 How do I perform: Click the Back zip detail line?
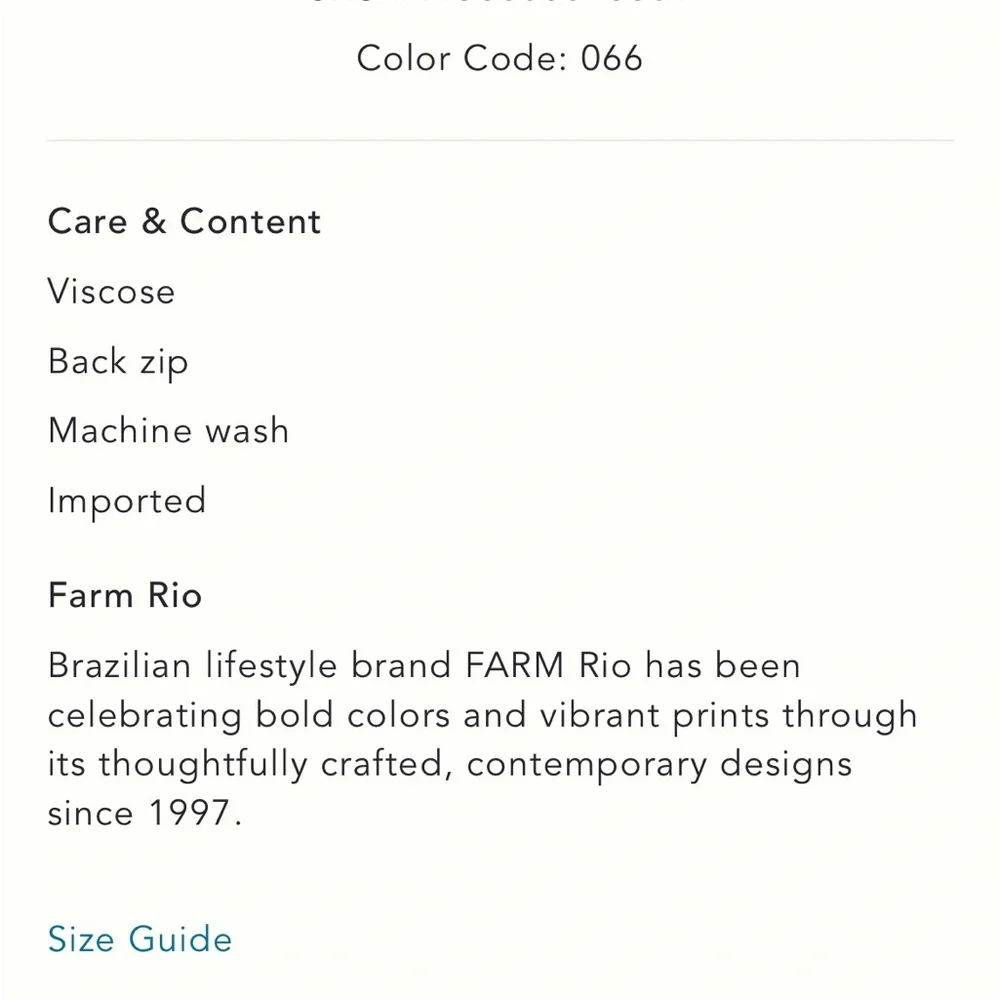coord(118,361)
